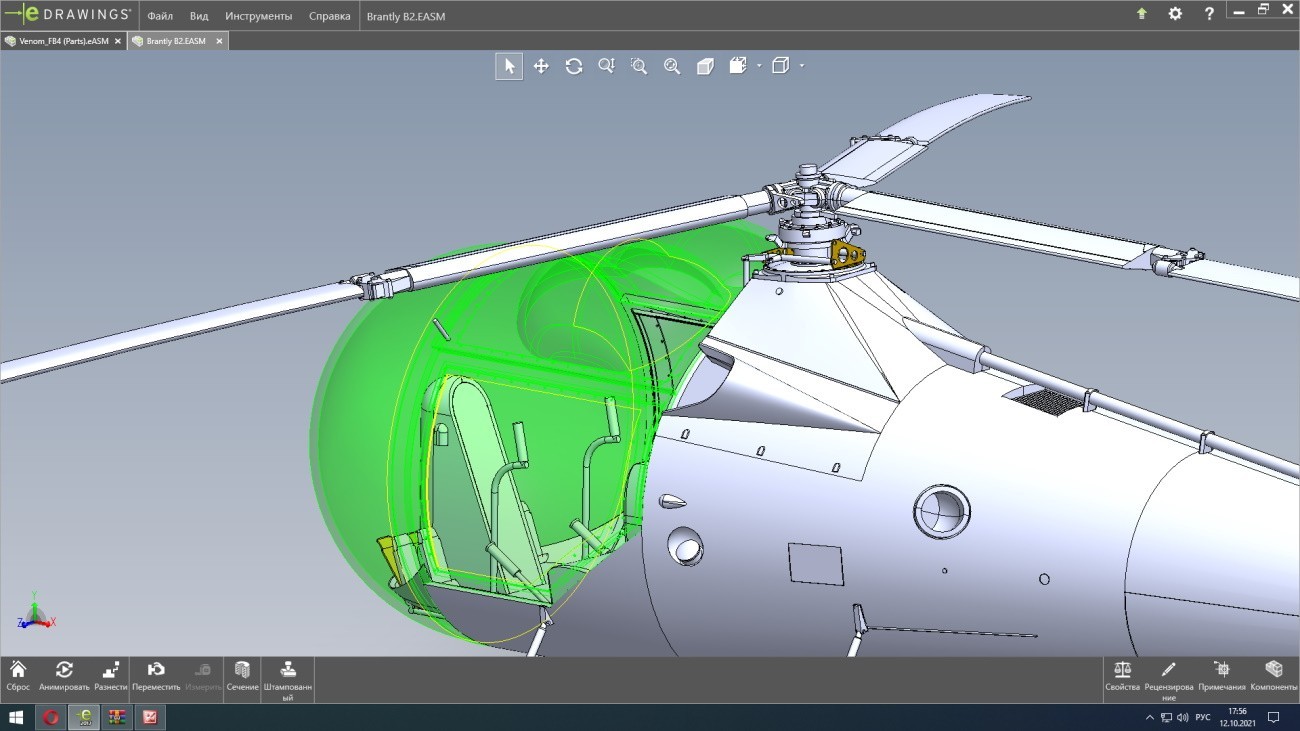Activate the Pan tool

click(541, 66)
